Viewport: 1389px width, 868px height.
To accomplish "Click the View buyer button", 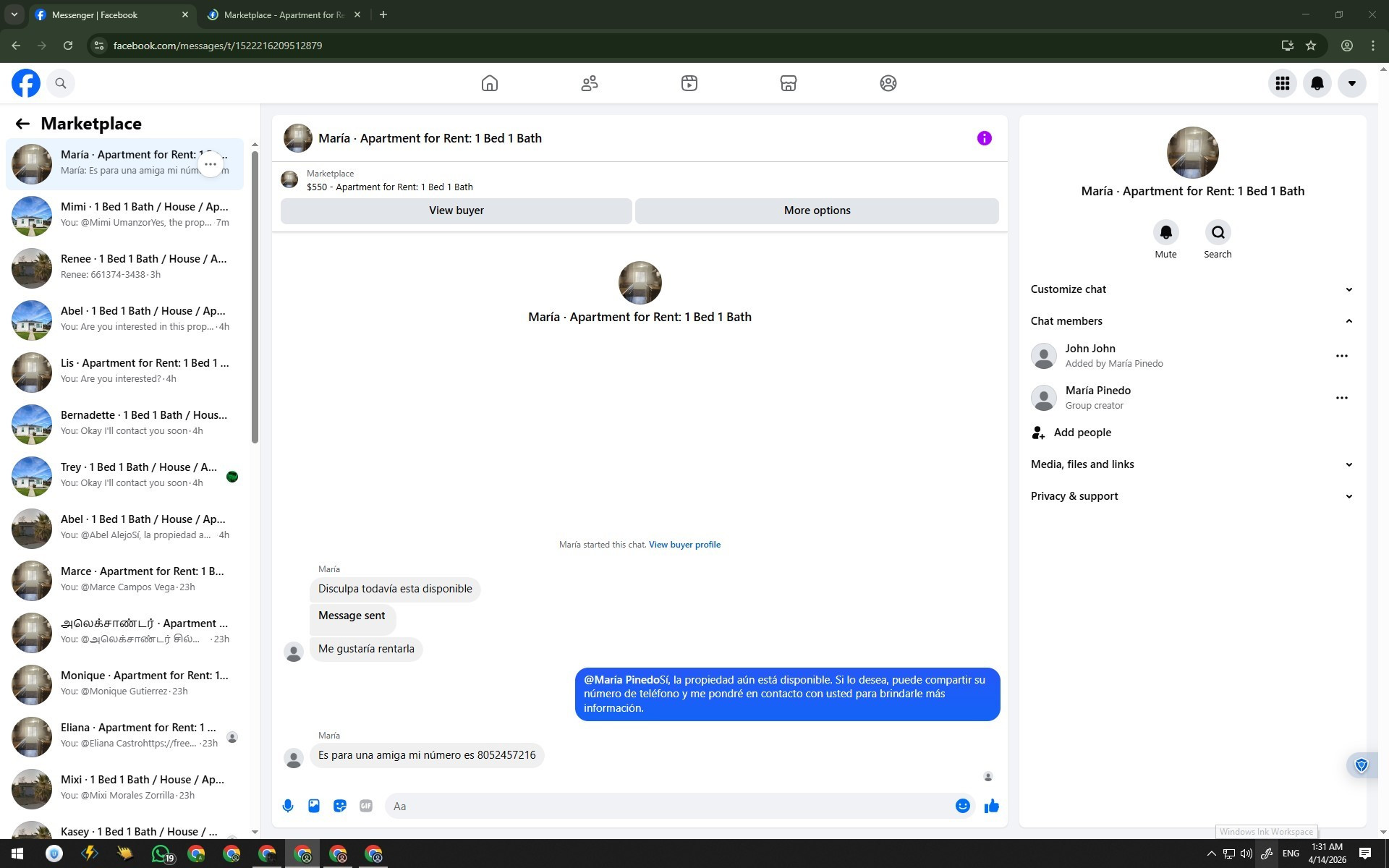I will point(456,210).
